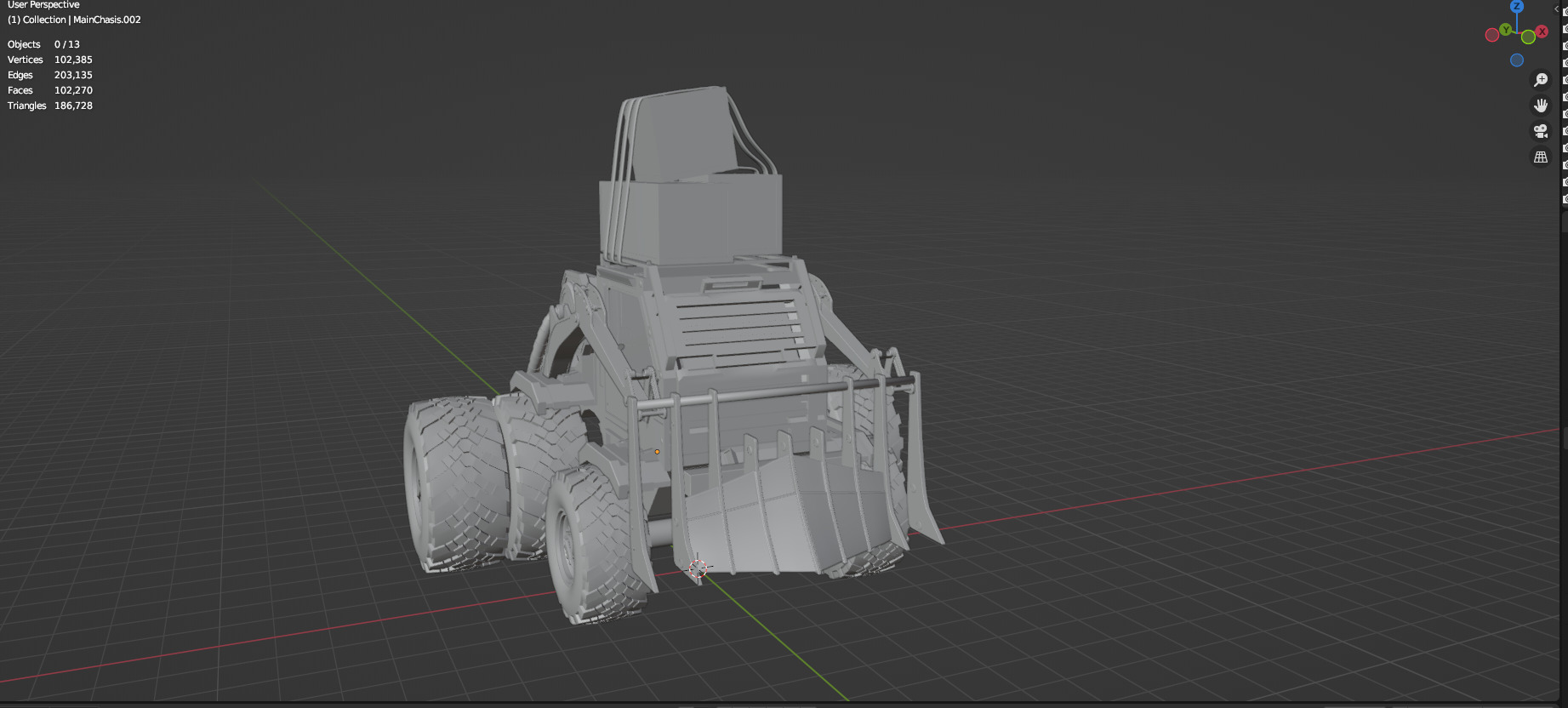Click the red X axis gizmo handle
The image size is (1568, 708).
(x=1542, y=31)
